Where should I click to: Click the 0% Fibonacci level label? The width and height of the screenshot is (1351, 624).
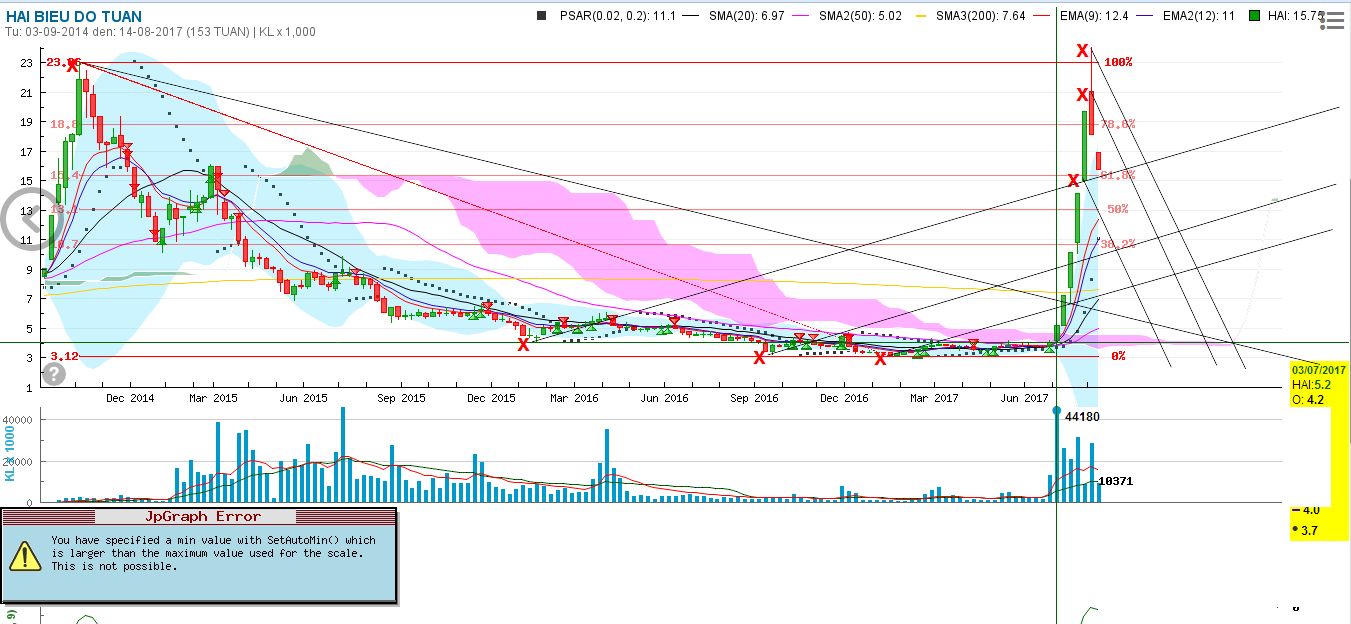[x=1118, y=356]
